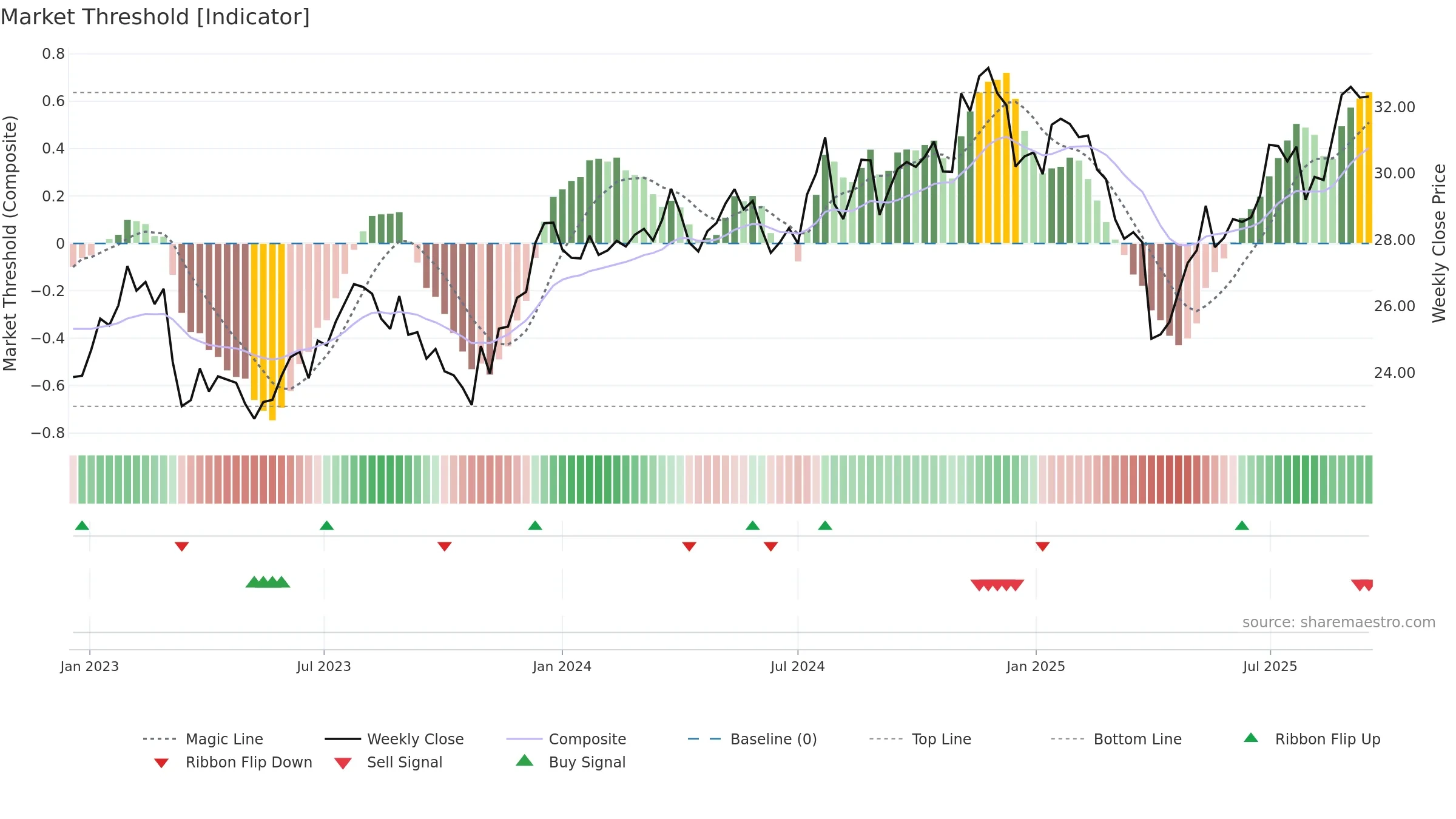1456x819 pixels.
Task: Click the Jan 2023 x-axis label
Action: point(89,666)
